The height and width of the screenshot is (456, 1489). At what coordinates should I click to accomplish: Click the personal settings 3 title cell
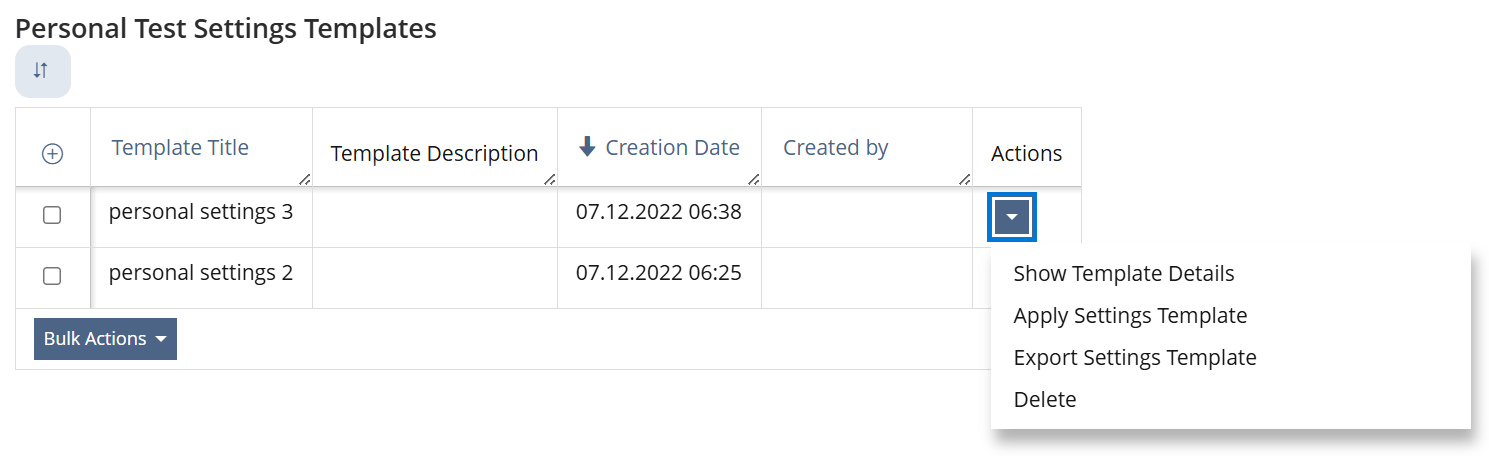coord(200,212)
